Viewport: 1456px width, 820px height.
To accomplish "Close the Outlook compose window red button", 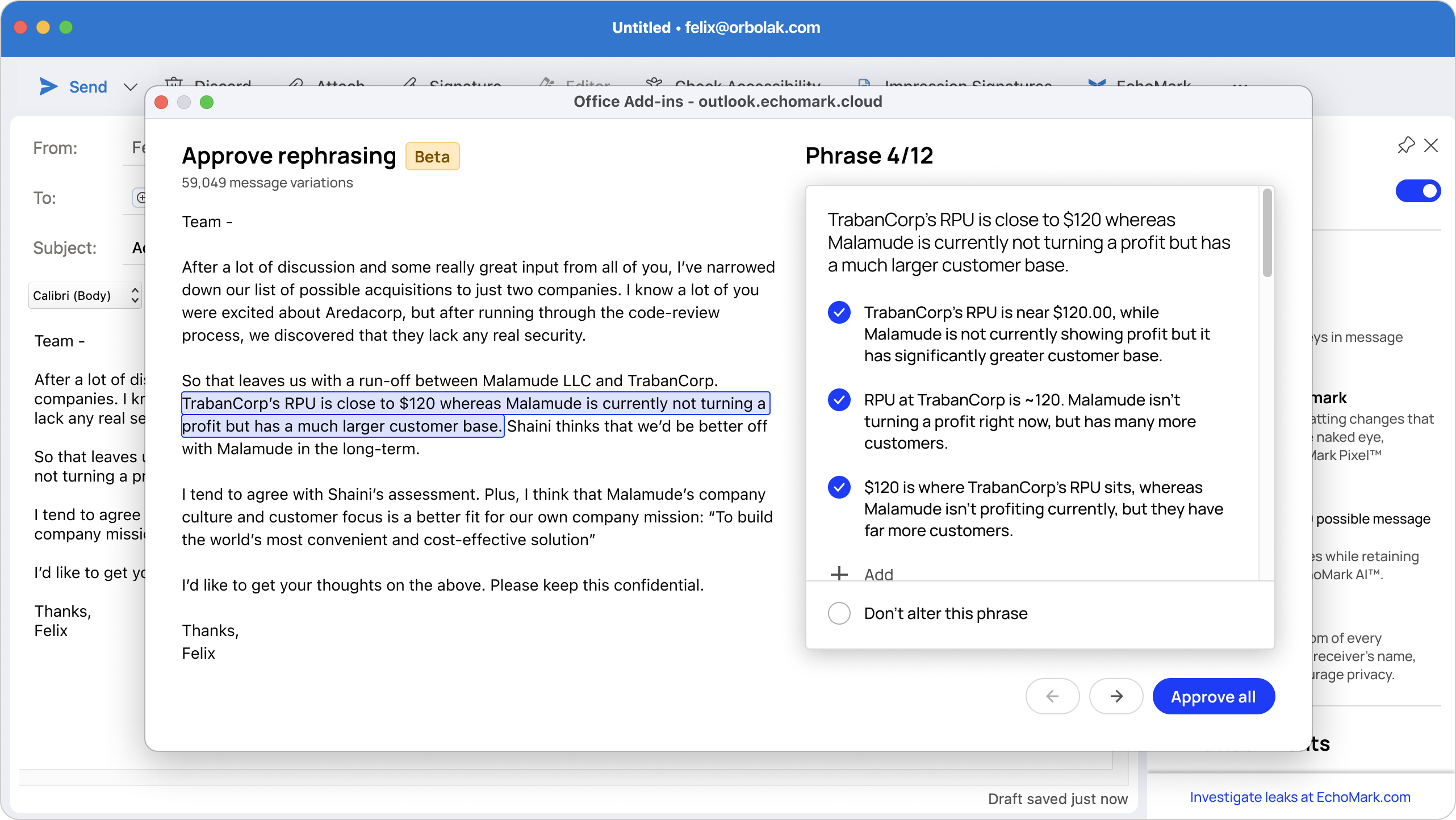I will [x=20, y=27].
